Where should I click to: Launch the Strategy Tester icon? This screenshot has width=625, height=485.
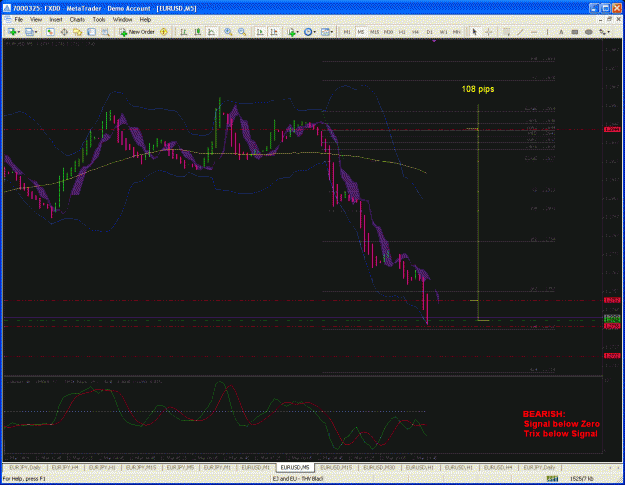105,32
